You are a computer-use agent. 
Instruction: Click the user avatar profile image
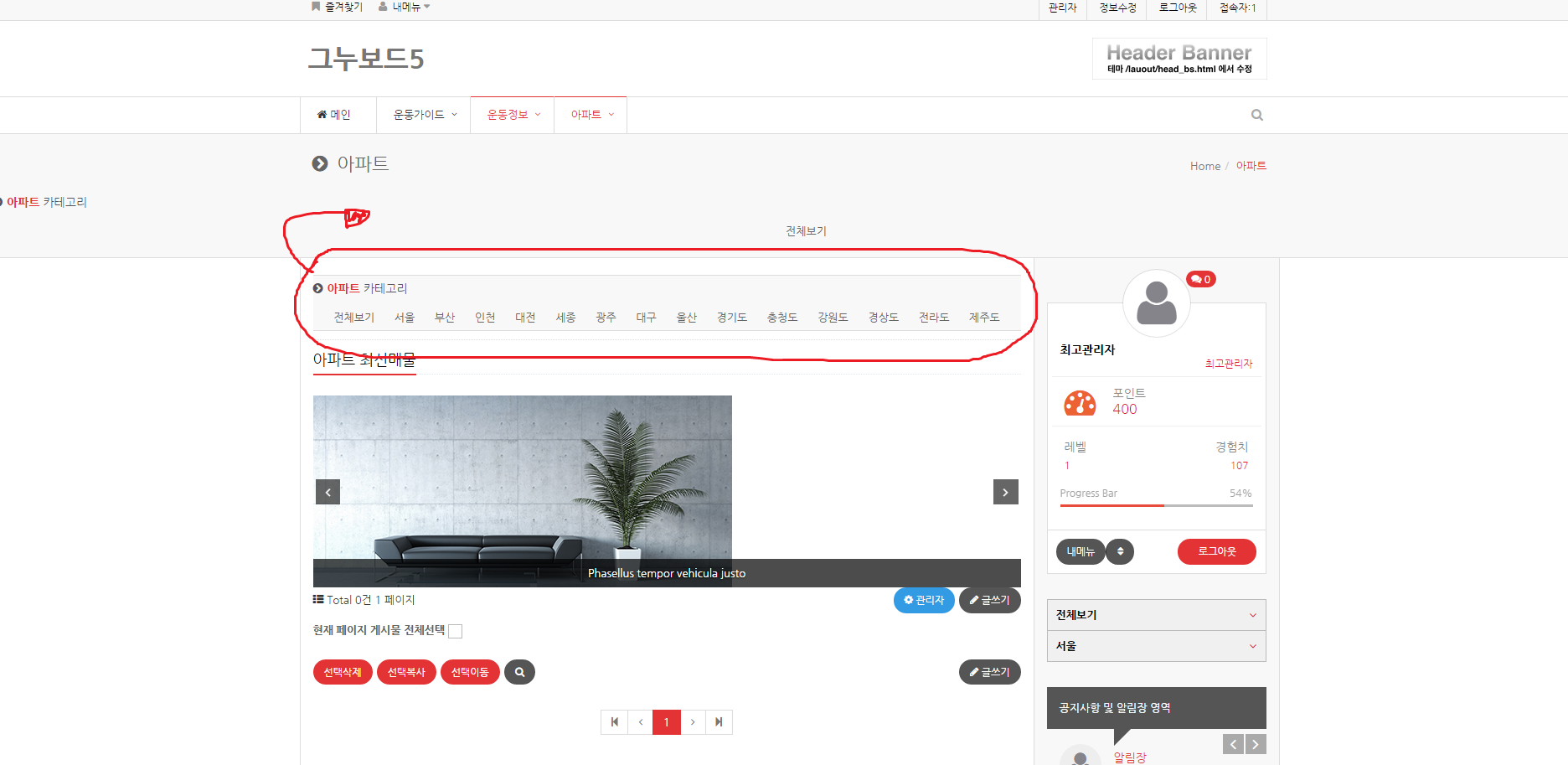click(x=1156, y=303)
